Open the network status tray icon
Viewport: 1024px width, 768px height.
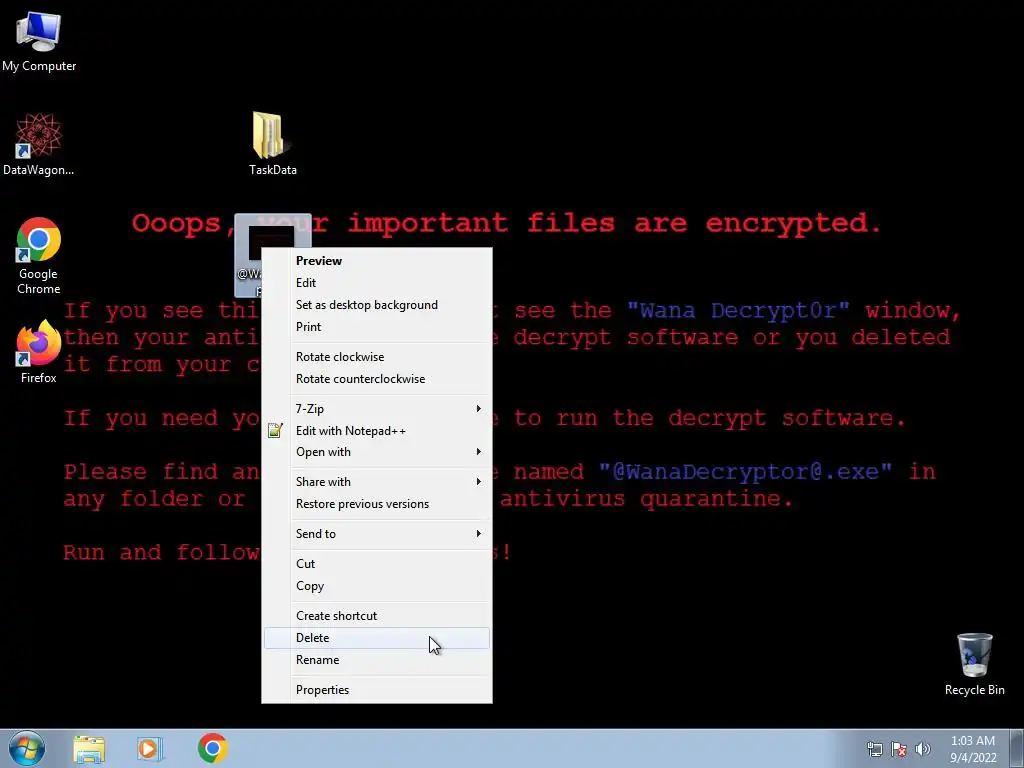point(874,749)
